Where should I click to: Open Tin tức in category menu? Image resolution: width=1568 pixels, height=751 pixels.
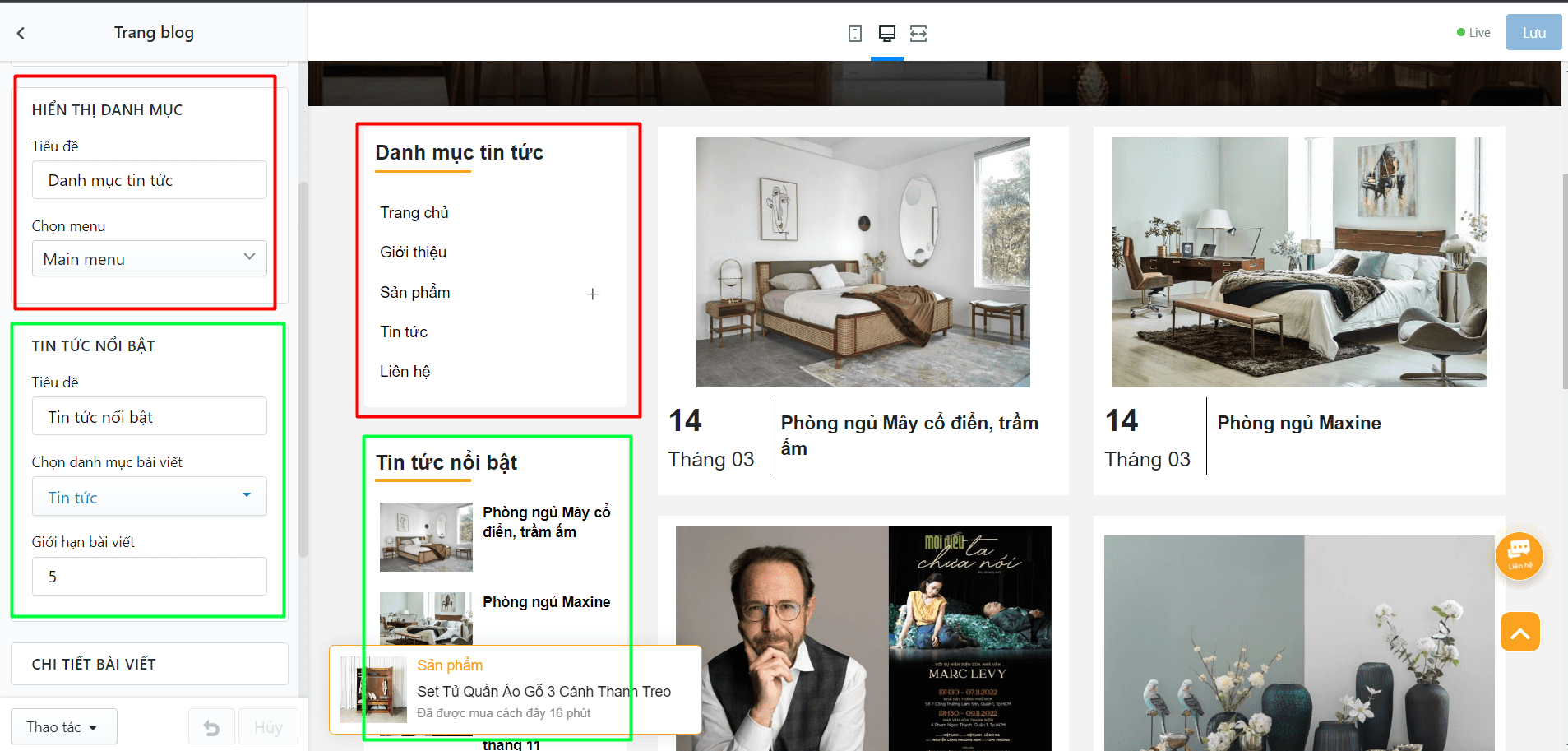404,332
